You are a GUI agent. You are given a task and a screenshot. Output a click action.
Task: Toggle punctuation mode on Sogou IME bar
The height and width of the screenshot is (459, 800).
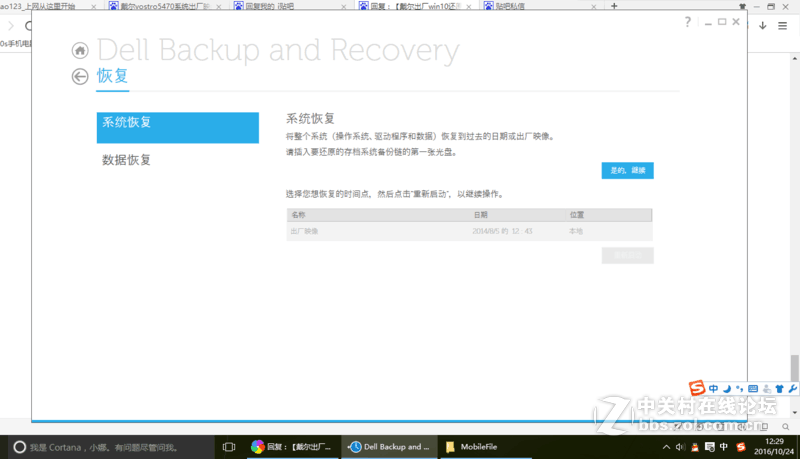(739, 389)
